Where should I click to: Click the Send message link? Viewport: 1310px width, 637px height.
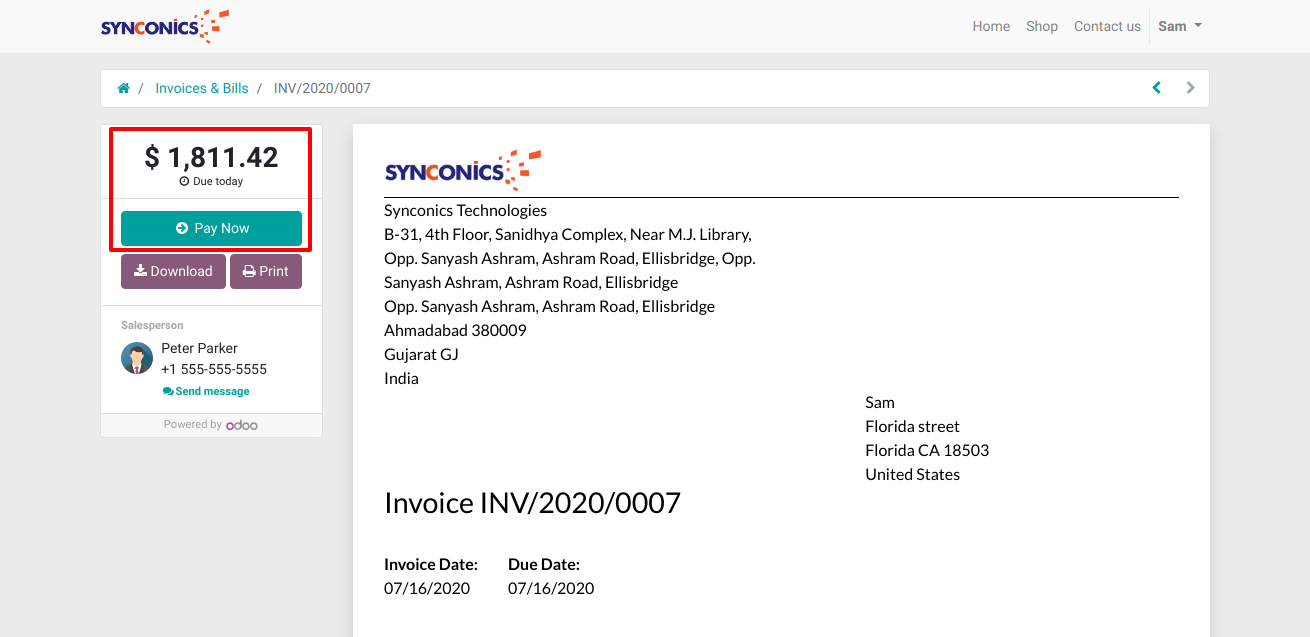[206, 391]
